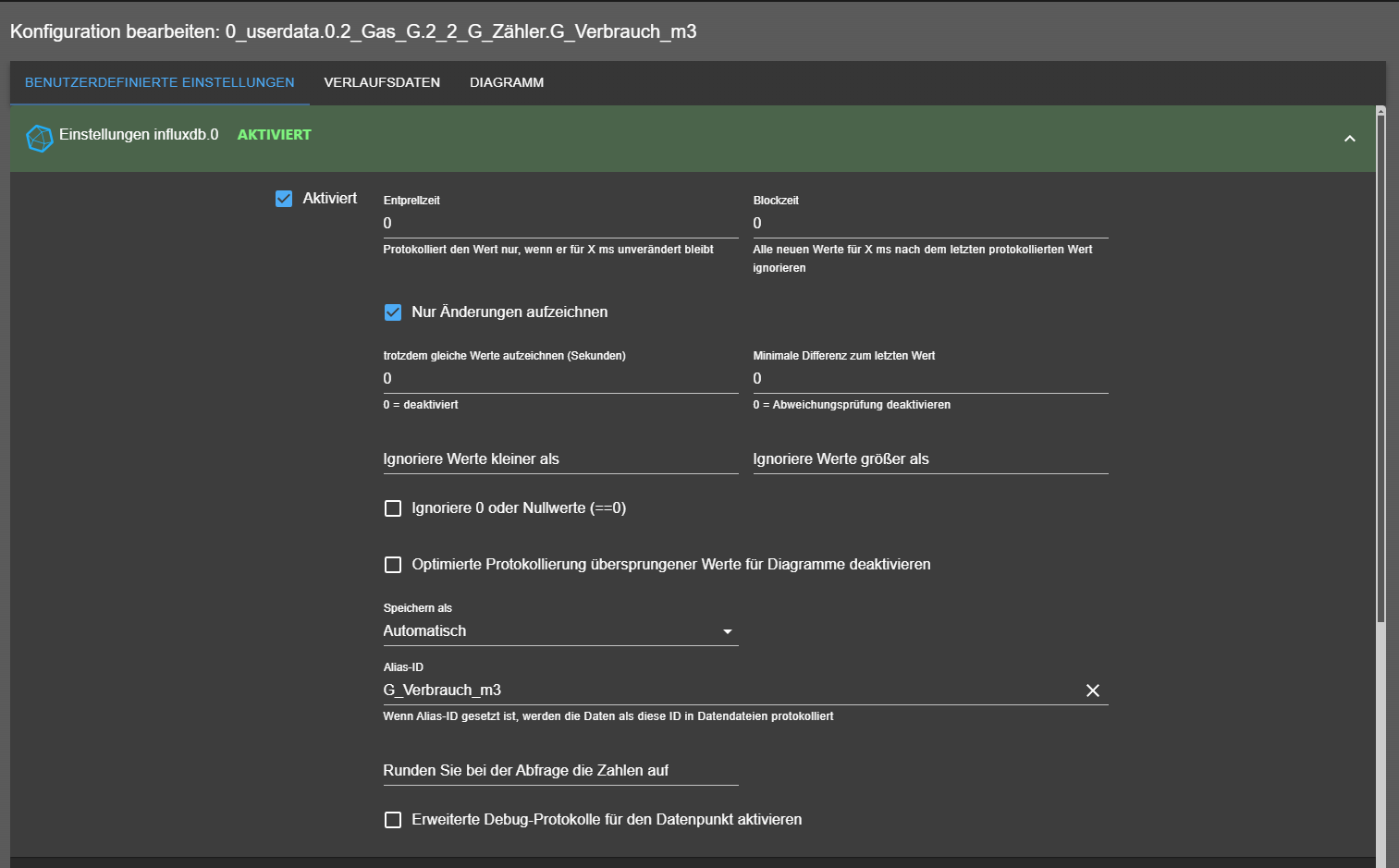Viewport: 1399px width, 868px height.
Task: Click the dialog title Konfiguration bearbeiten
Action: pyautogui.click(x=353, y=31)
